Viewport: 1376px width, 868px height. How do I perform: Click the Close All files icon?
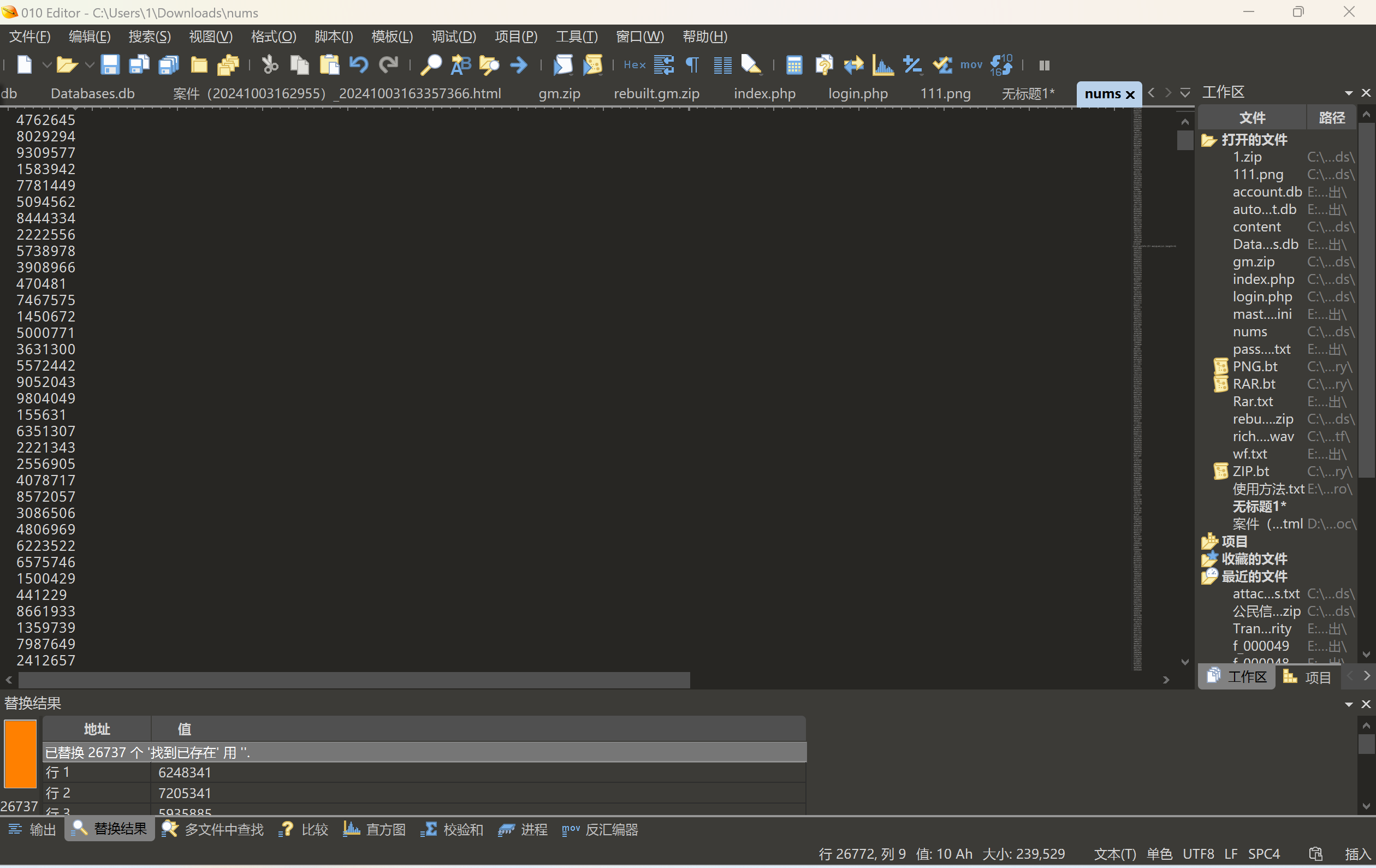click(228, 65)
